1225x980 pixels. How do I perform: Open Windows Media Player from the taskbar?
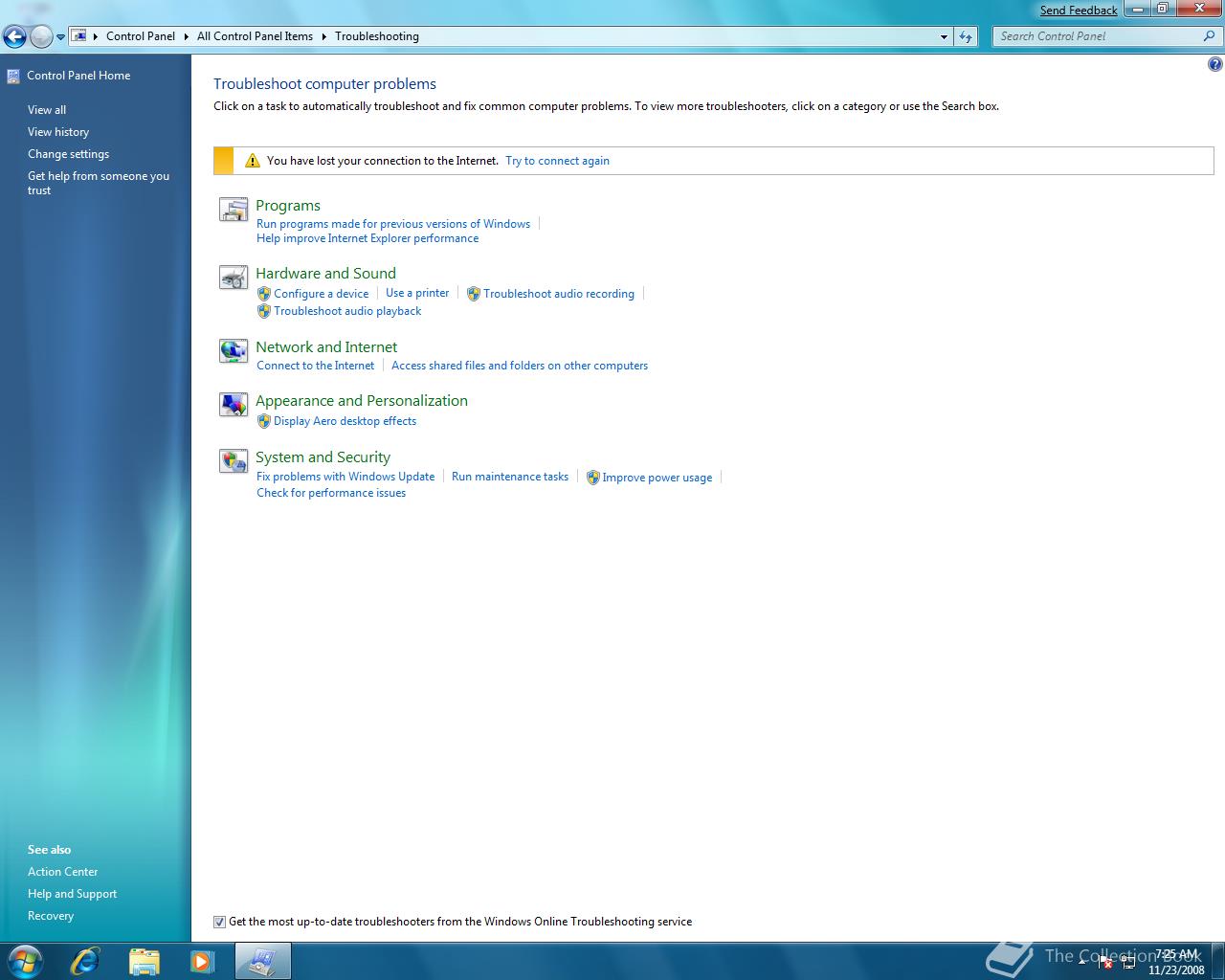coord(202,961)
